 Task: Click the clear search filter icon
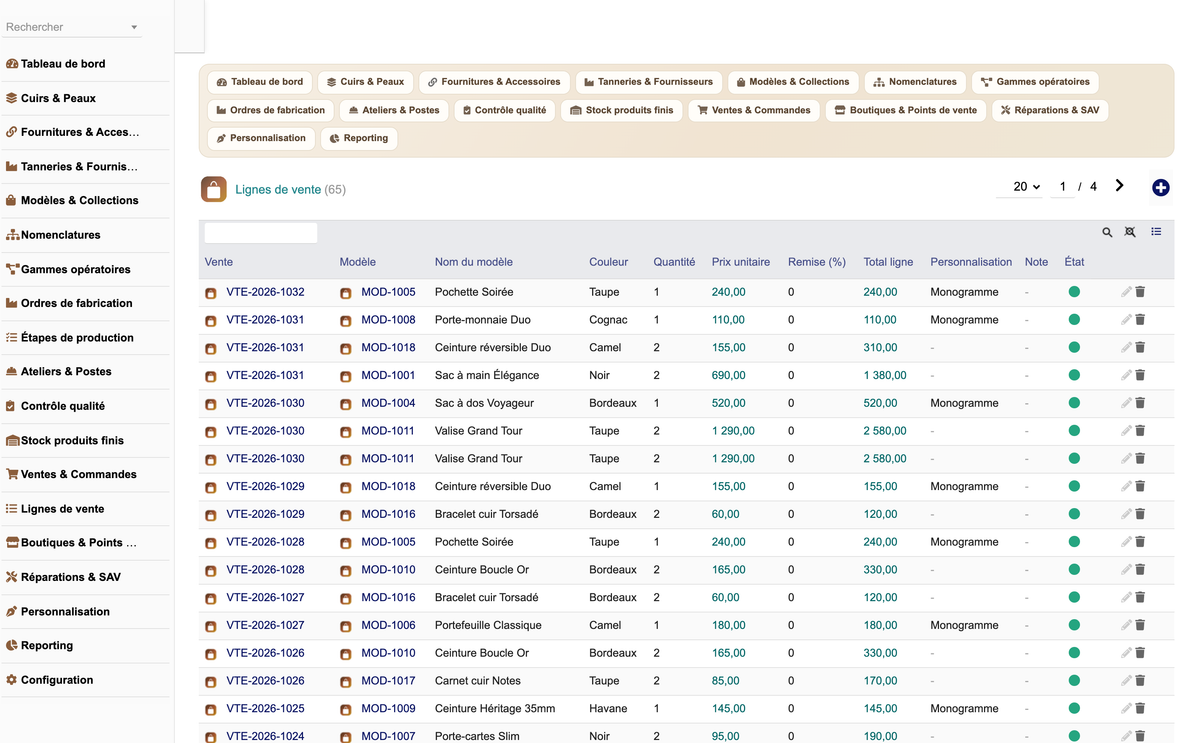point(1130,232)
